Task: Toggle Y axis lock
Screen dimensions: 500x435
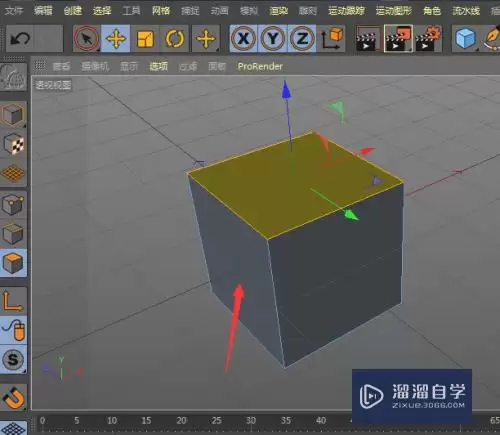Action: coord(273,38)
